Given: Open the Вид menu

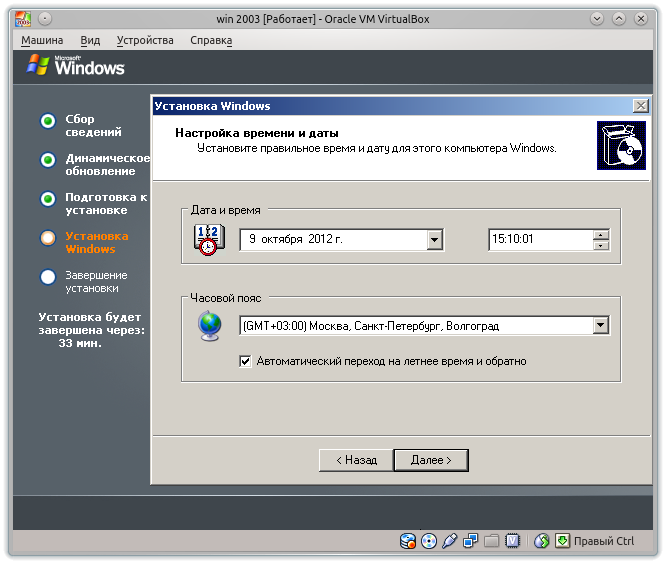Looking at the screenshot, I should 90,40.
